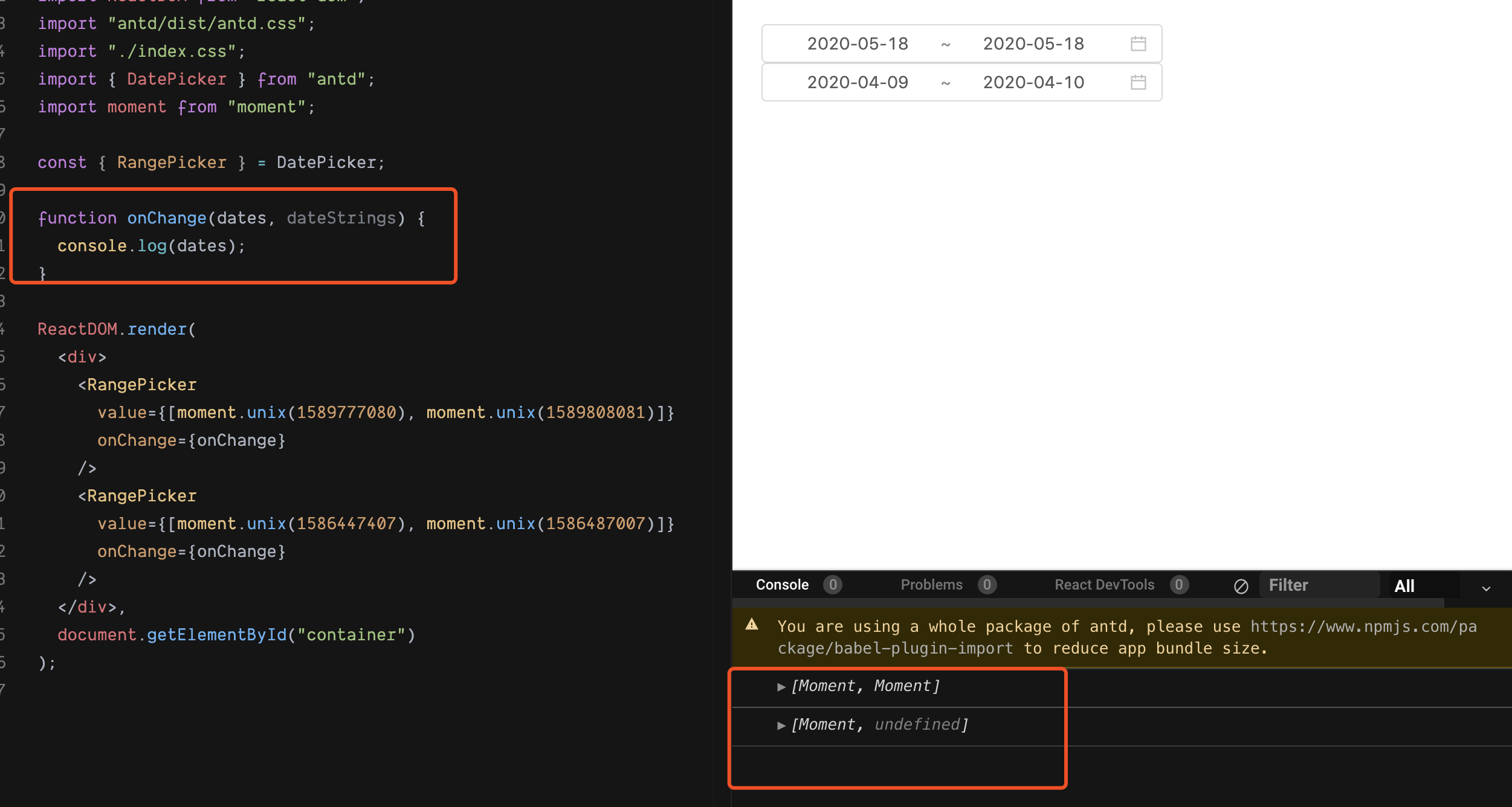Expand the [Moment, undefined] log entry
The height and width of the screenshot is (807, 1512).
(781, 725)
